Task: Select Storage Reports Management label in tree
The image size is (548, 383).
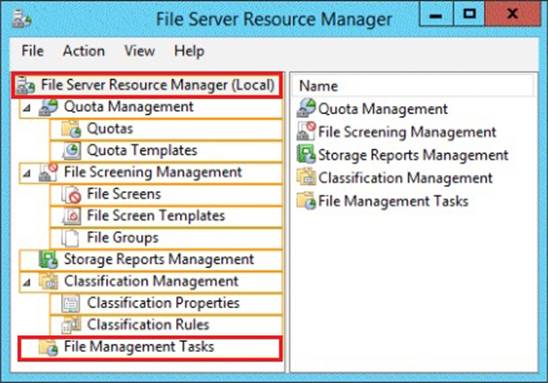Action: [x=159, y=259]
